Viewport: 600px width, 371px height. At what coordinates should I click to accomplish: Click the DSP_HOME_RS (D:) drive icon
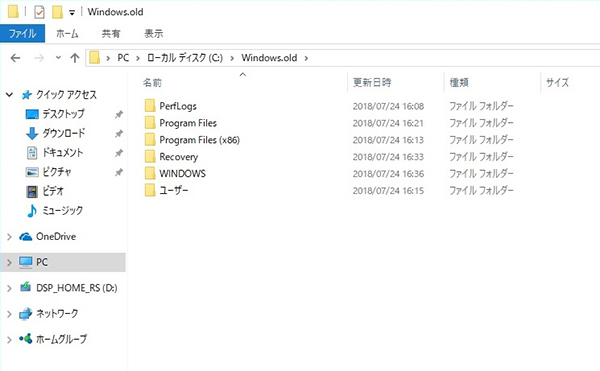(26, 287)
